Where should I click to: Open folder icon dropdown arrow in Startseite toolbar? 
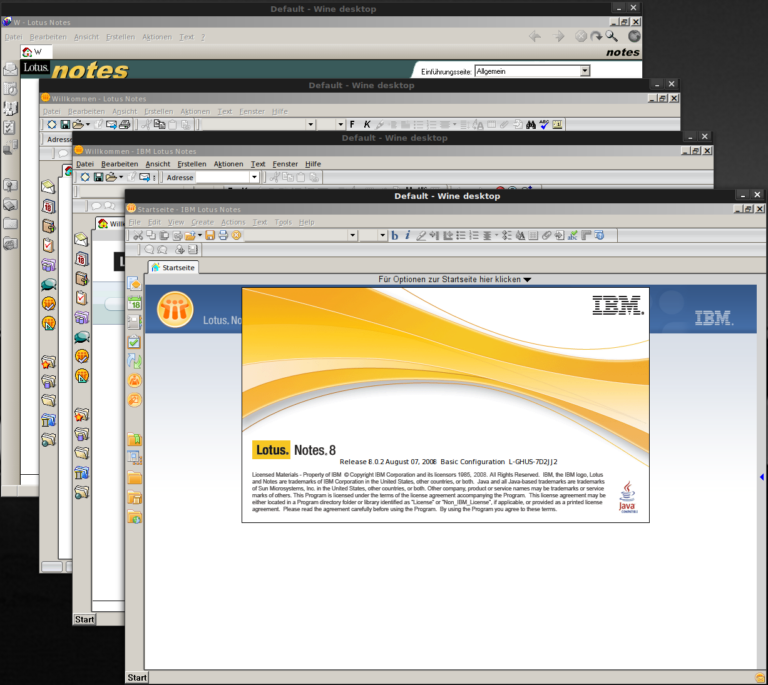pyautogui.click(x=200, y=236)
